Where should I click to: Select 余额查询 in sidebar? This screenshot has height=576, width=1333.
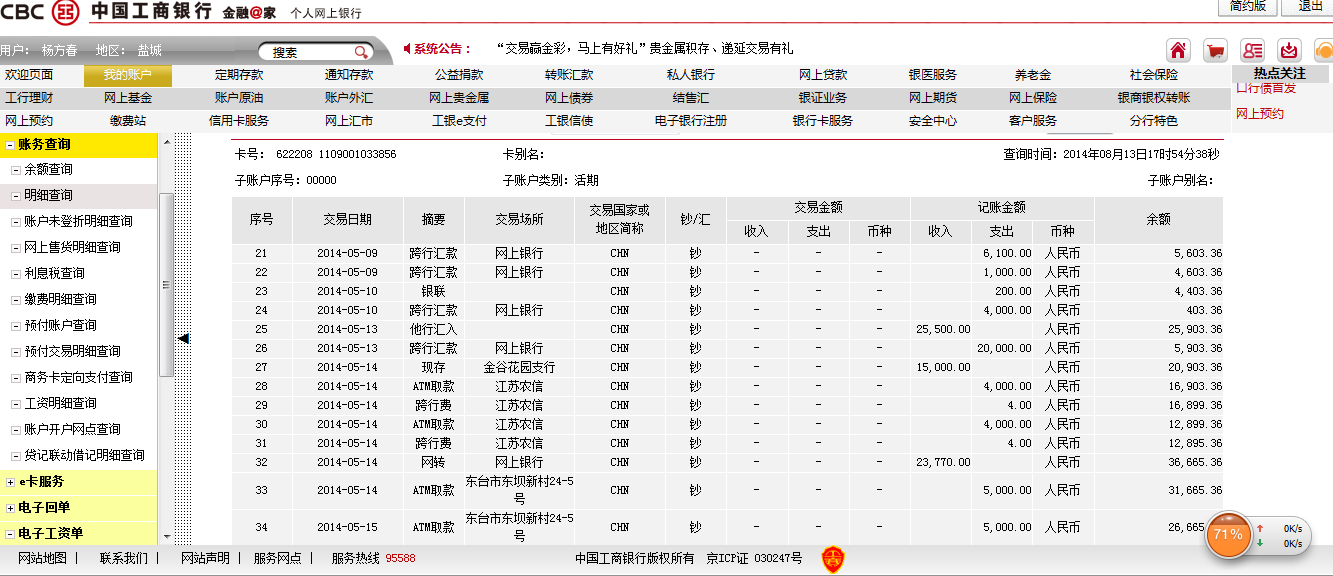click(x=48, y=170)
